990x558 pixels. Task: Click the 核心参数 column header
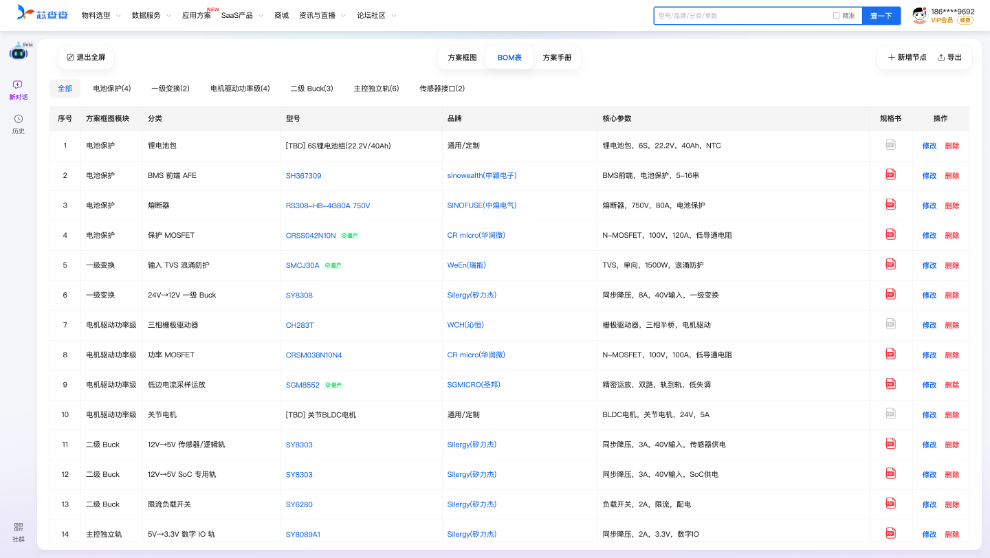[617, 119]
